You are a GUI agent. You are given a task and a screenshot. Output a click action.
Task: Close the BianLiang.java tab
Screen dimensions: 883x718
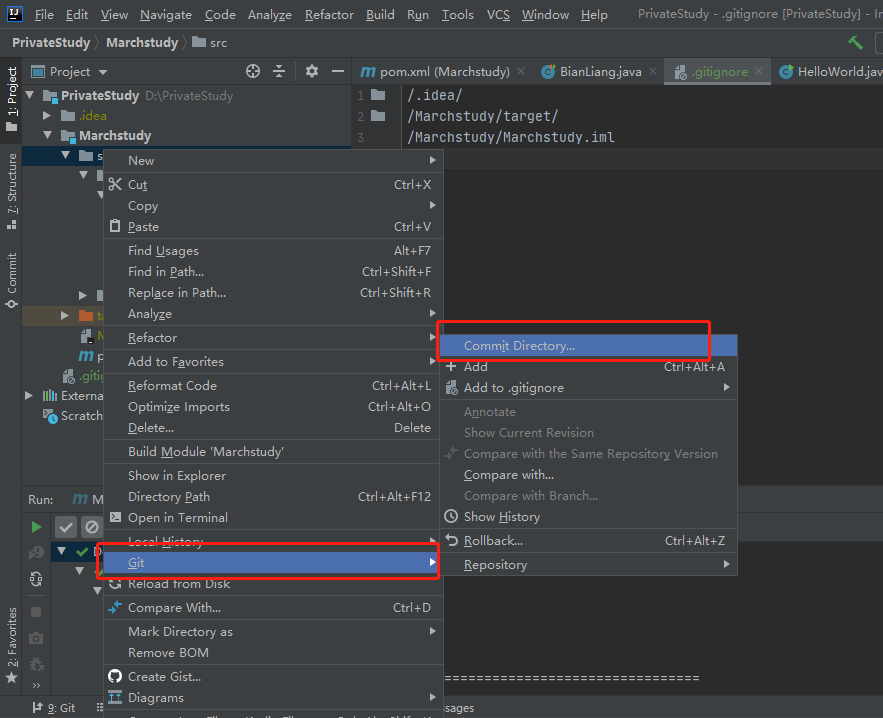tap(653, 71)
